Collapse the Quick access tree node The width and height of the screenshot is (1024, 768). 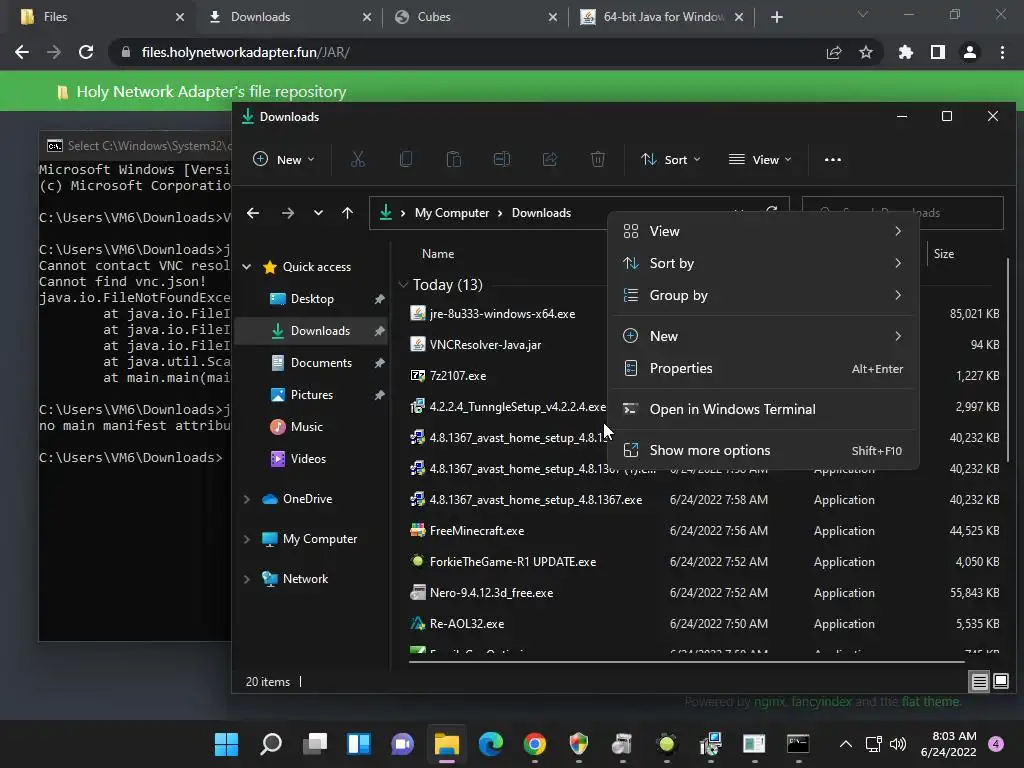(247, 266)
